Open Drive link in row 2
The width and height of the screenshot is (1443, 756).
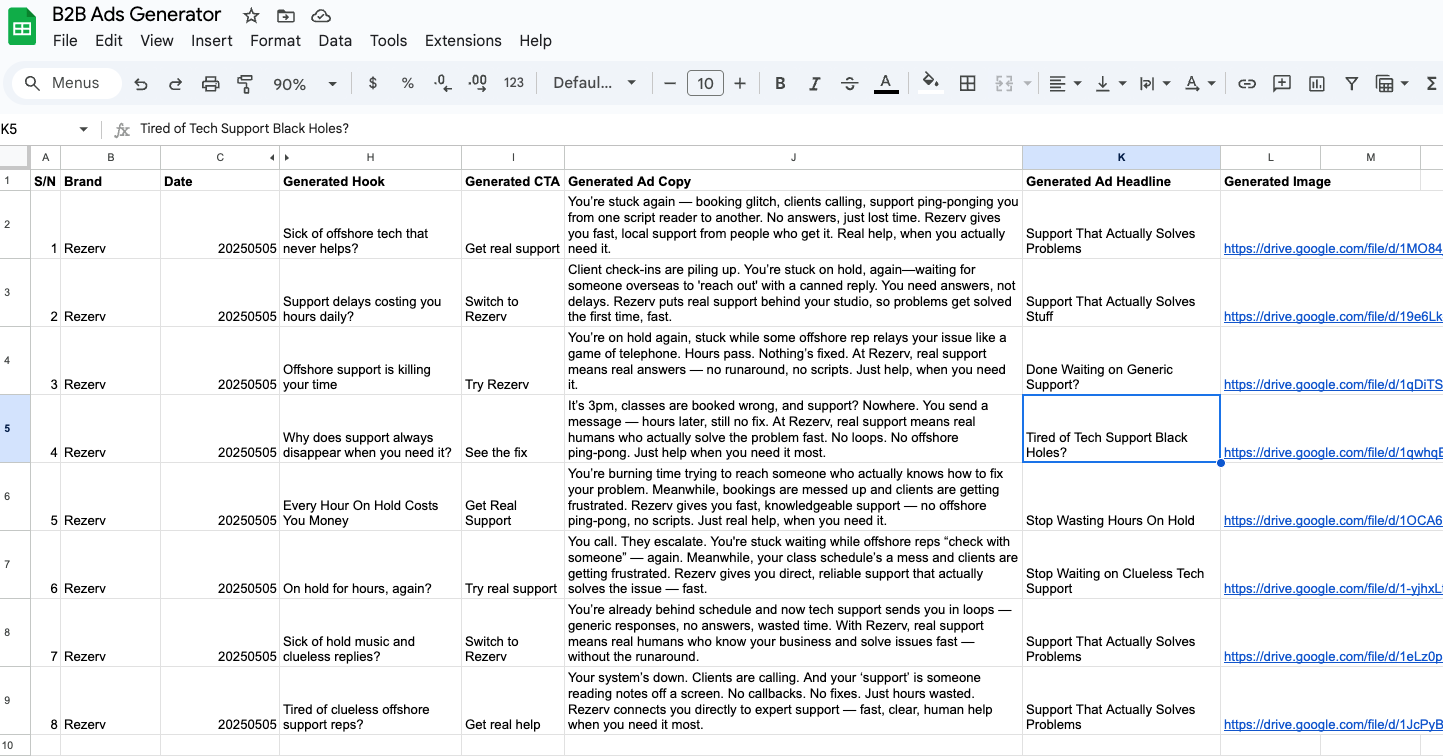click(1333, 249)
